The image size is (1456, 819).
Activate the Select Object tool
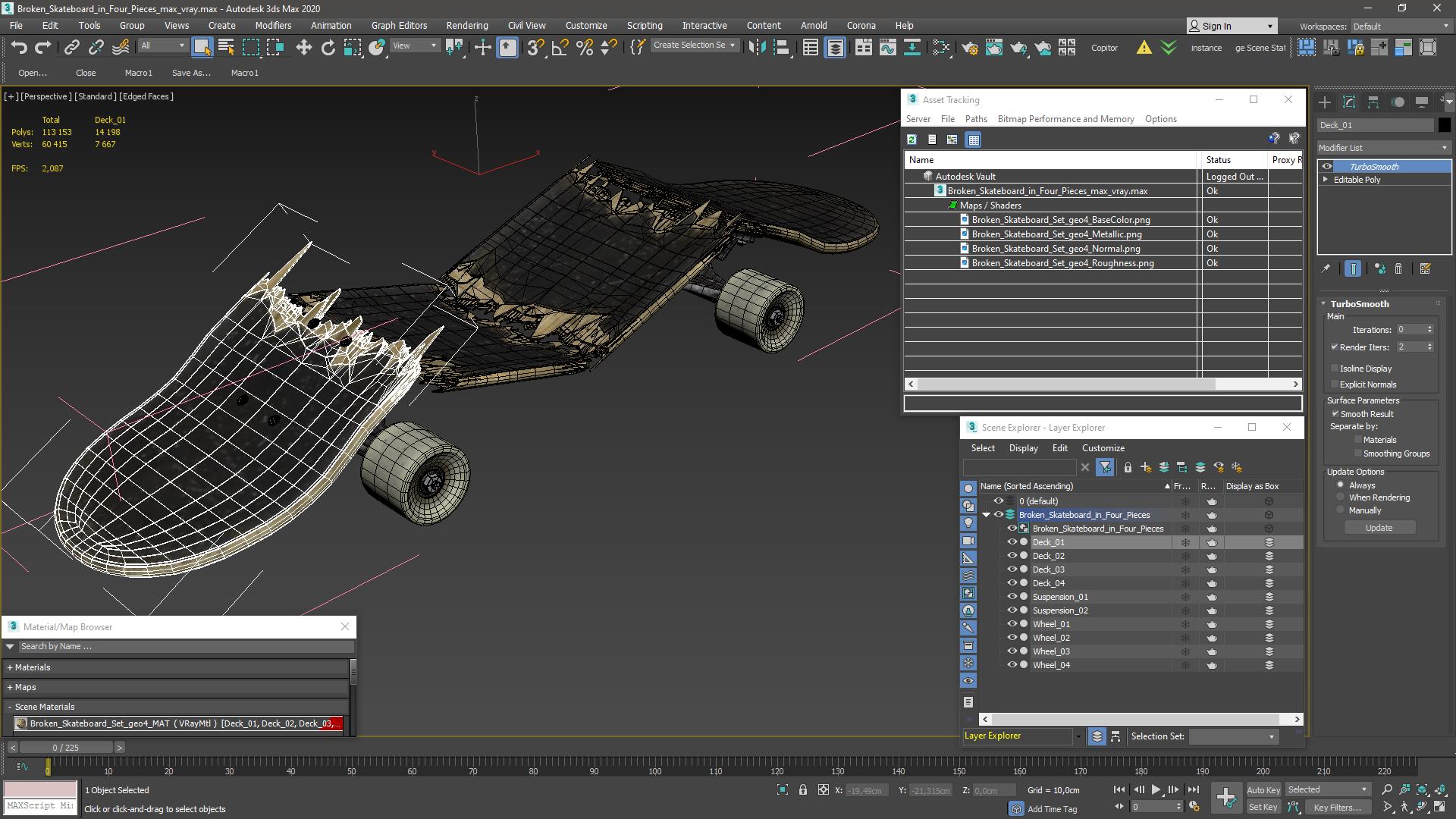click(202, 48)
